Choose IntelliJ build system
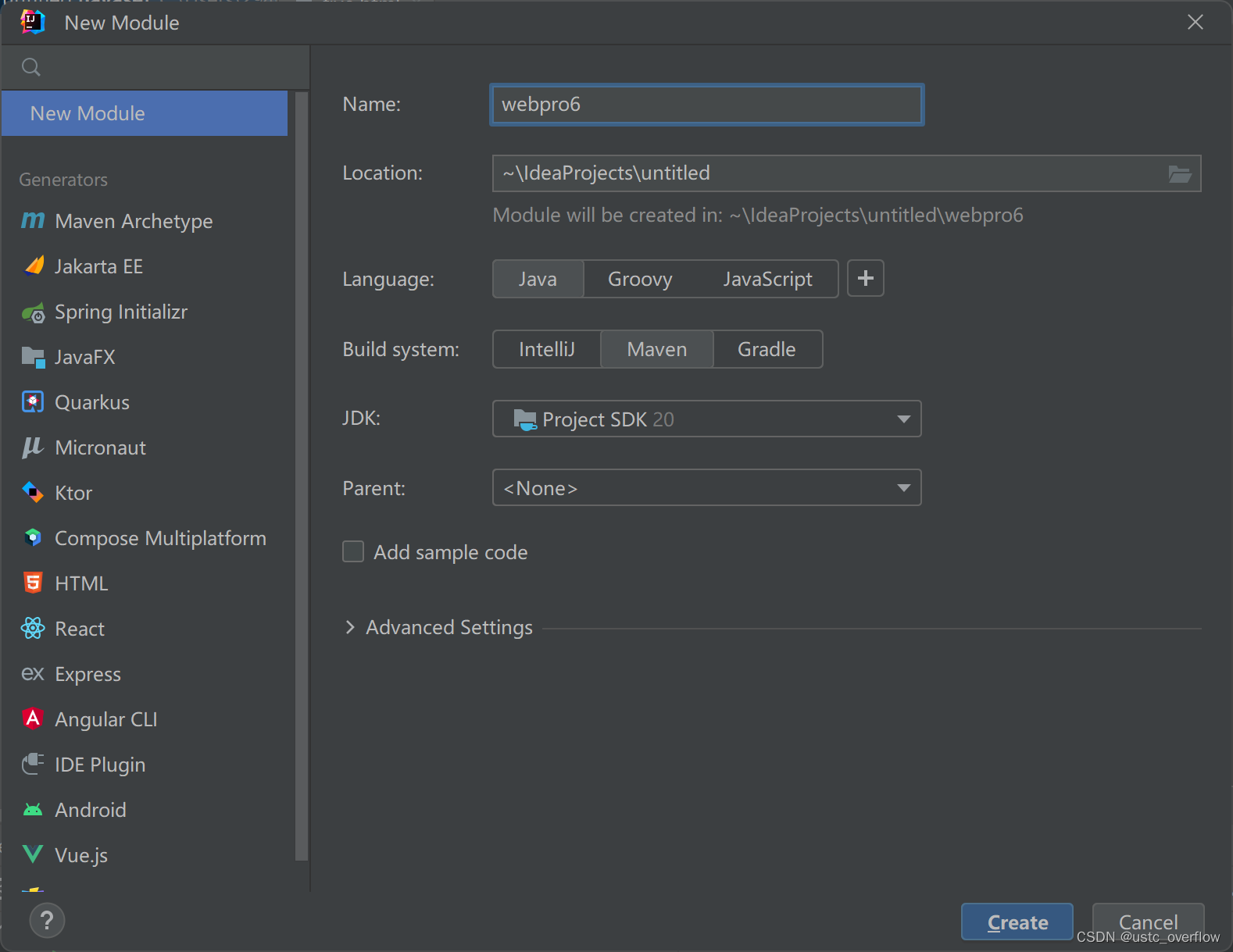Image resolution: width=1233 pixels, height=952 pixels. 547,349
